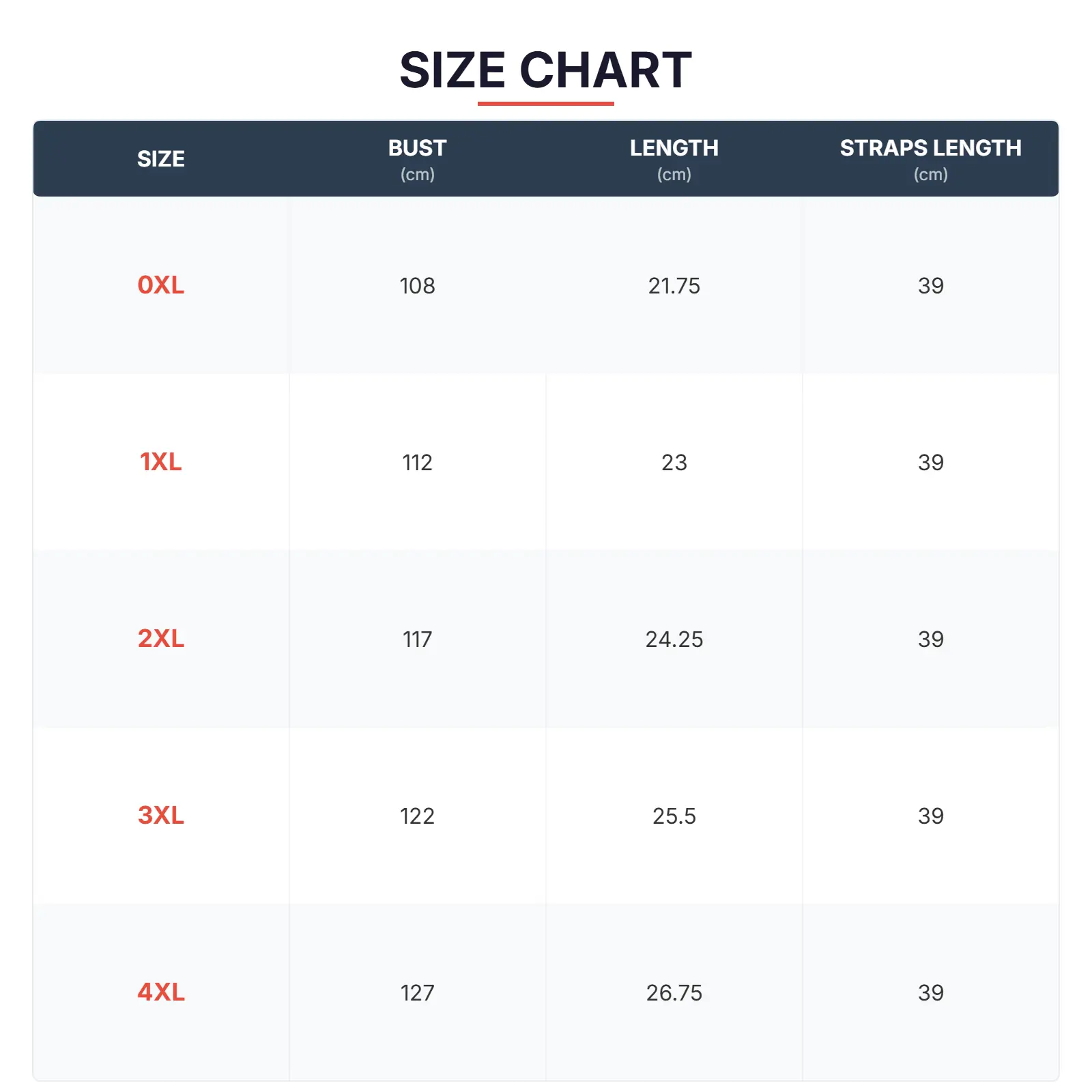Click the 2XL size label

(161, 639)
